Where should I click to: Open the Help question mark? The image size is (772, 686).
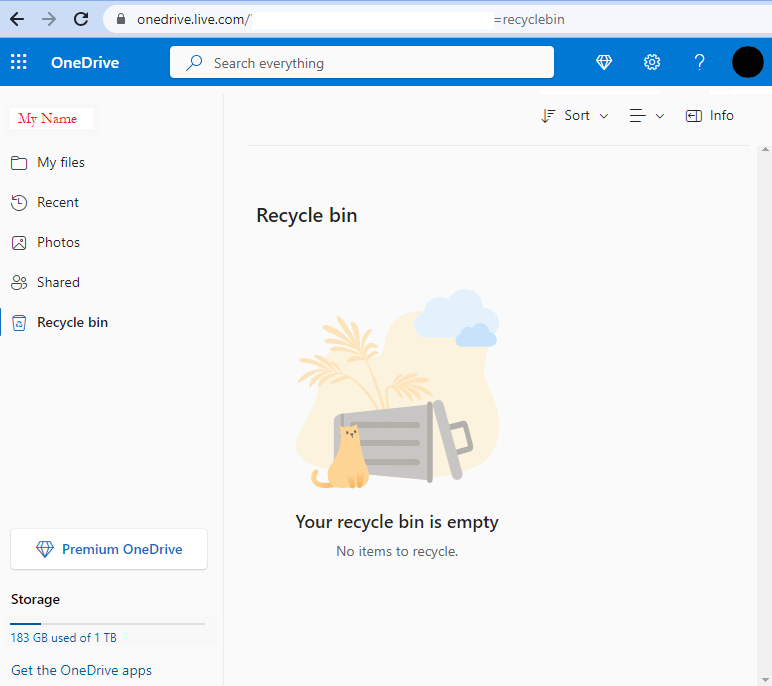[699, 62]
